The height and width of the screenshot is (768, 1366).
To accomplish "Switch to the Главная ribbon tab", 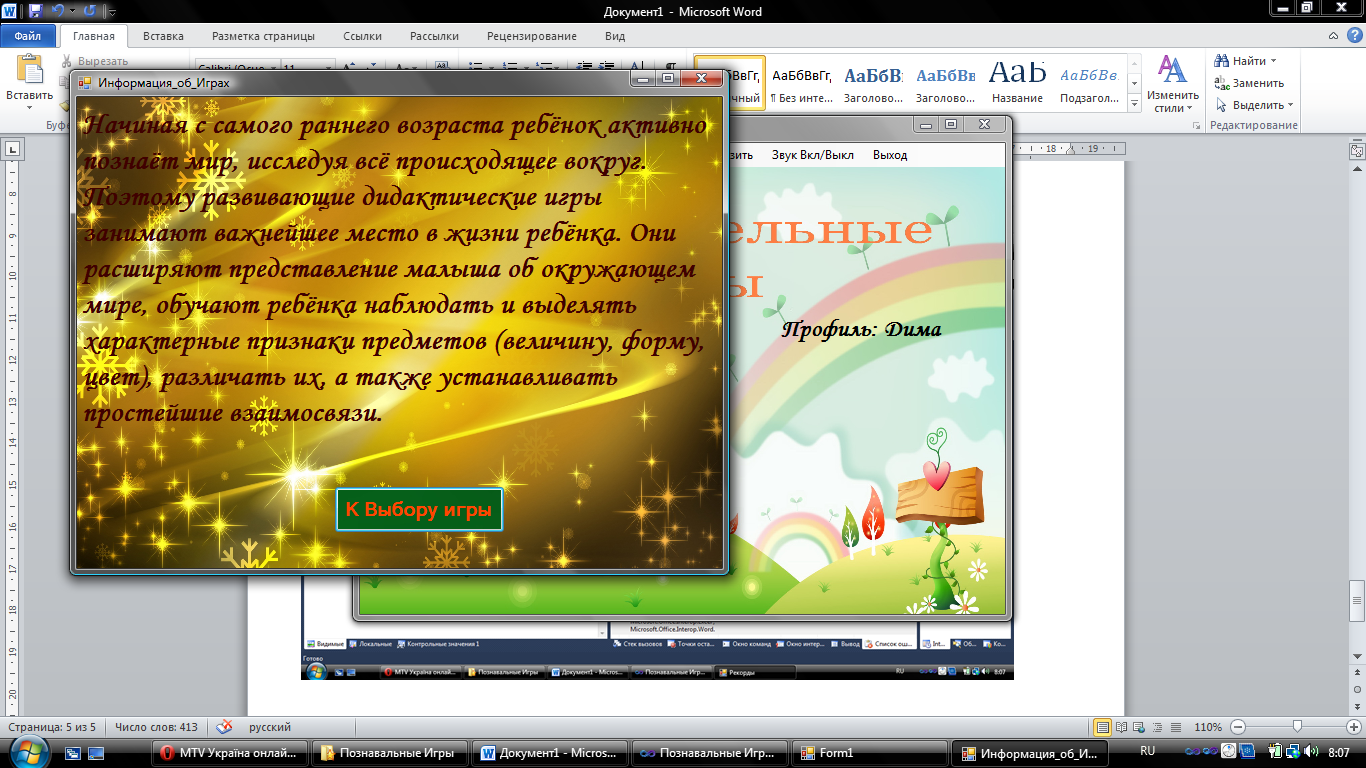I will click(x=94, y=36).
